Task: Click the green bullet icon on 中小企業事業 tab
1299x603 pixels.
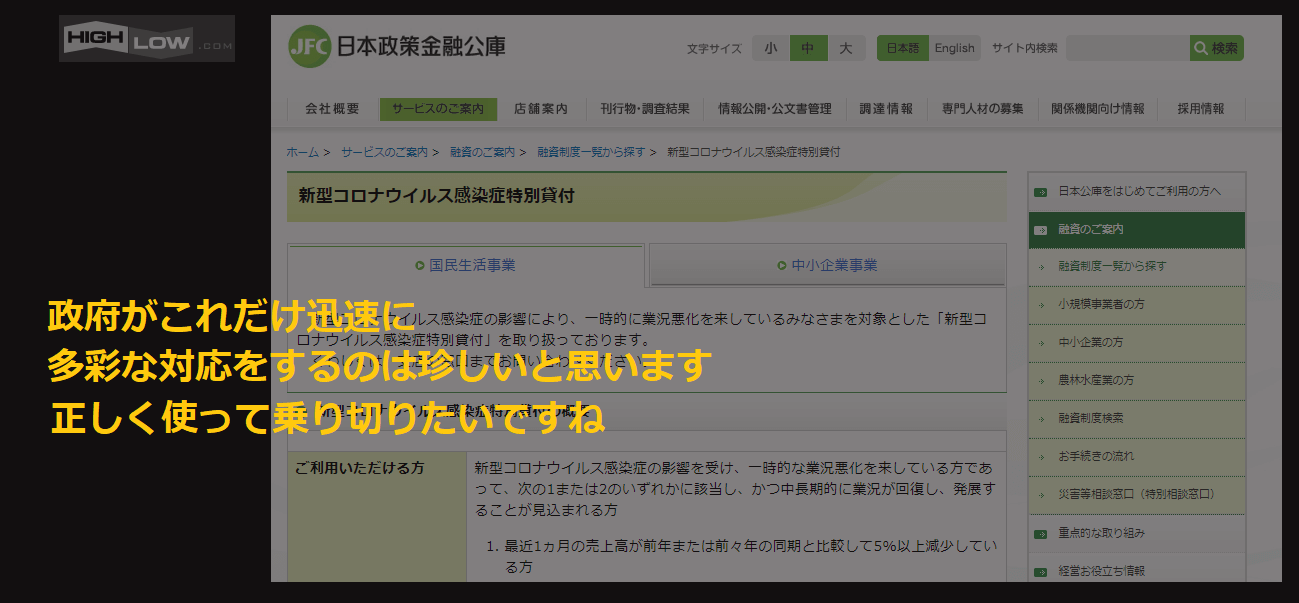Action: 782,266
